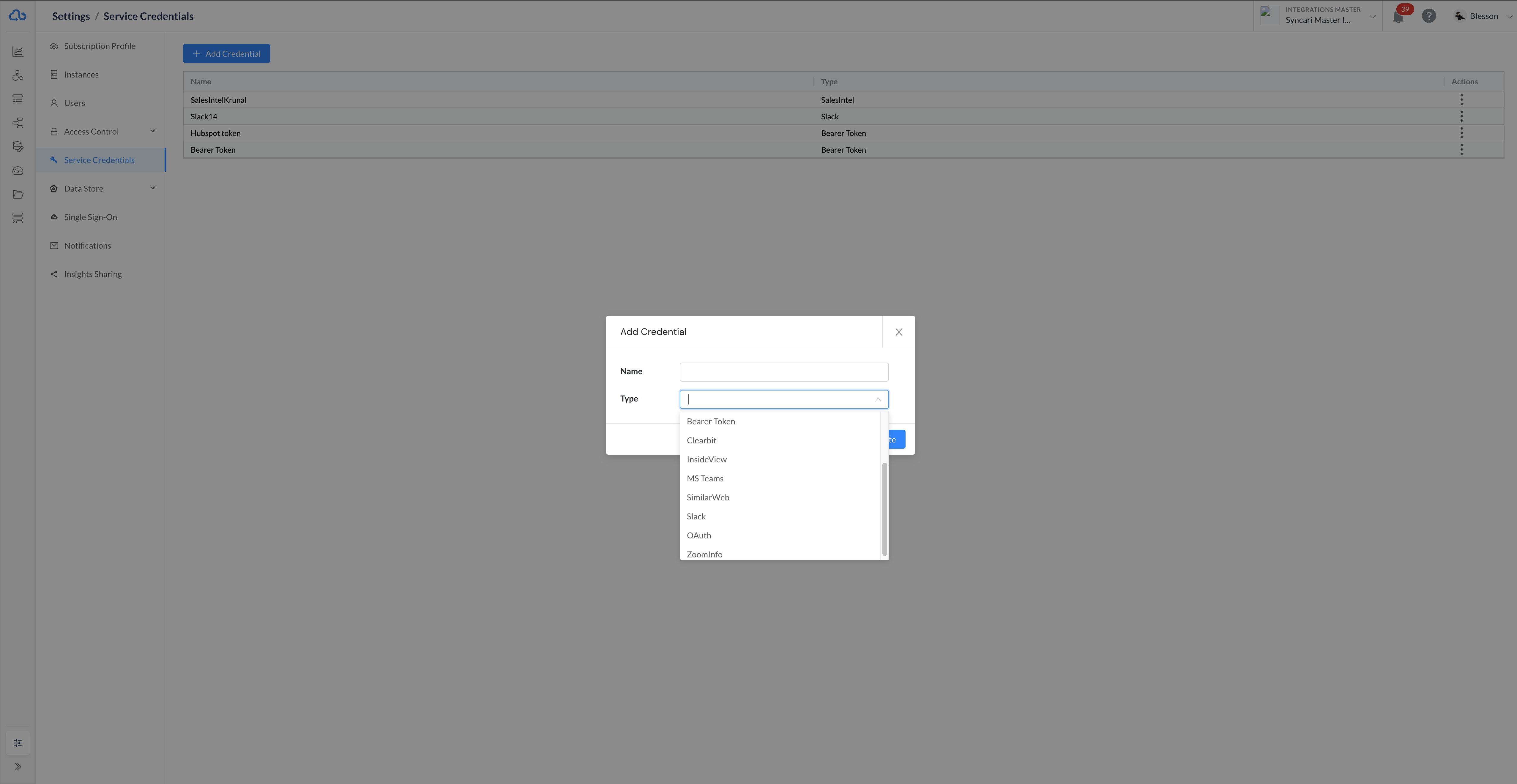Viewport: 1517px width, 784px height.
Task: Open the list lines icon in left rail
Action: (18, 99)
